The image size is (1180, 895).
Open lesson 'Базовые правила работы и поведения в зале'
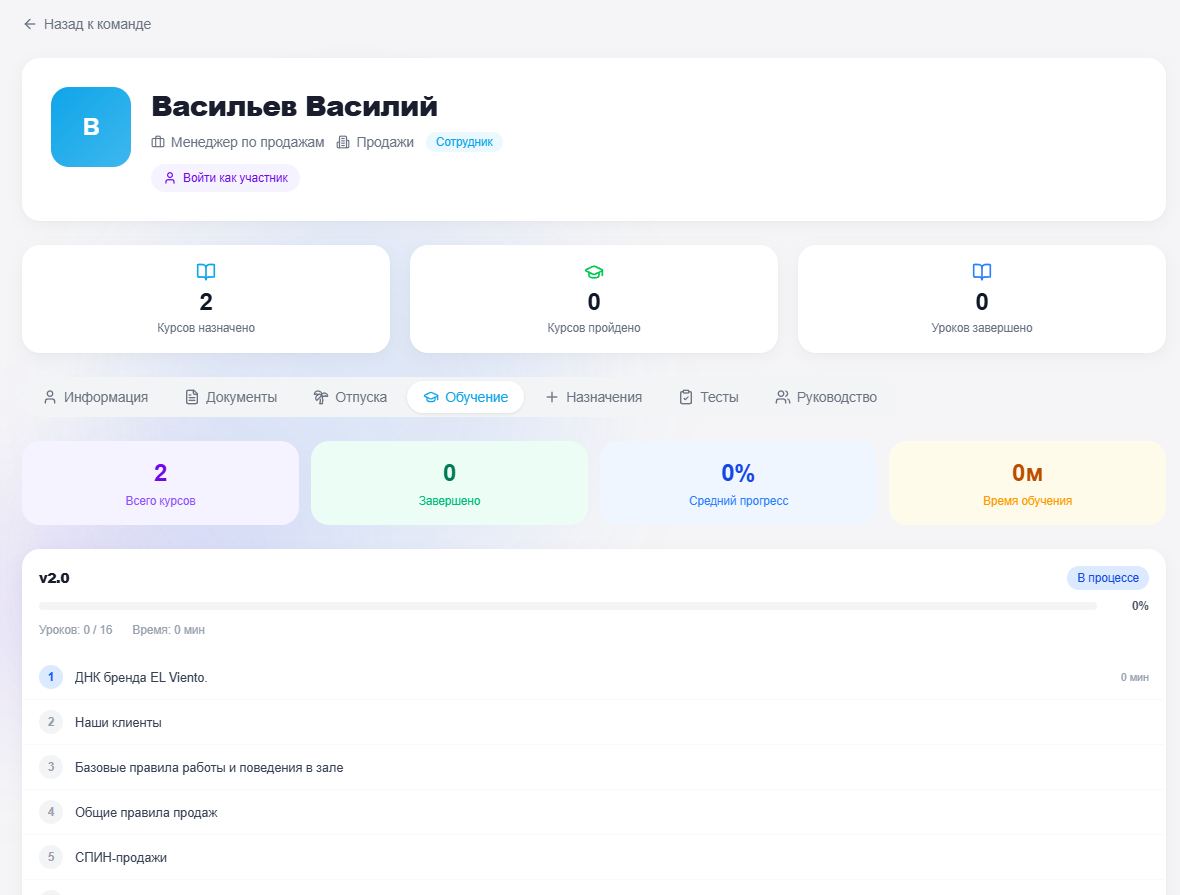(x=594, y=768)
